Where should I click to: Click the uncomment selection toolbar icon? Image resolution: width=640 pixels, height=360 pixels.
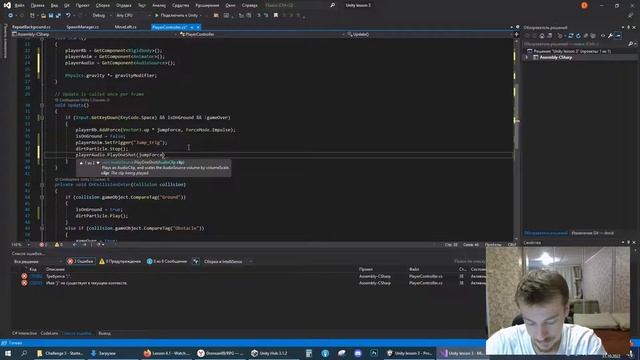pos(266,16)
